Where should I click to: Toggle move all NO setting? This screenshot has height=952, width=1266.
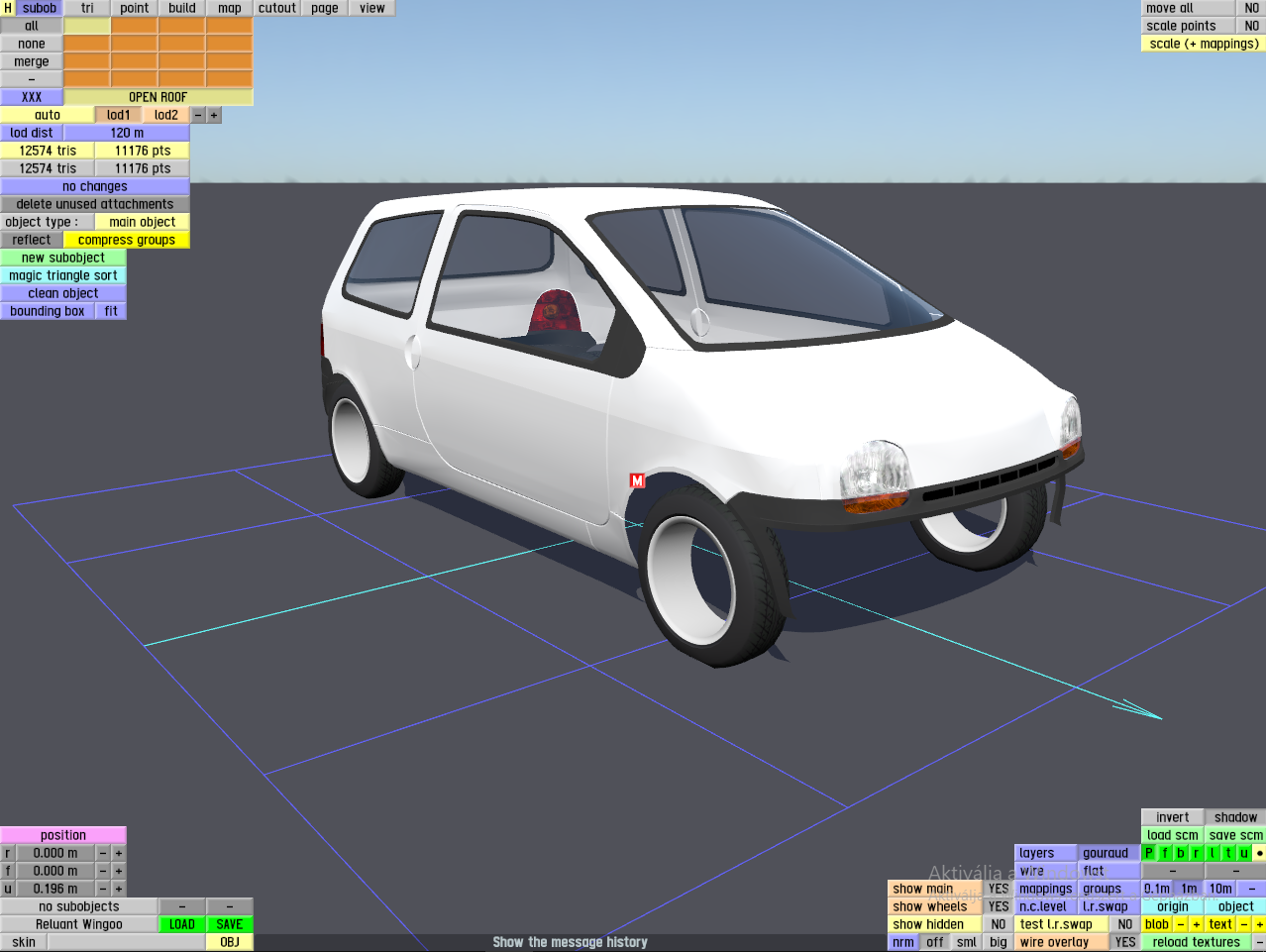click(1252, 8)
